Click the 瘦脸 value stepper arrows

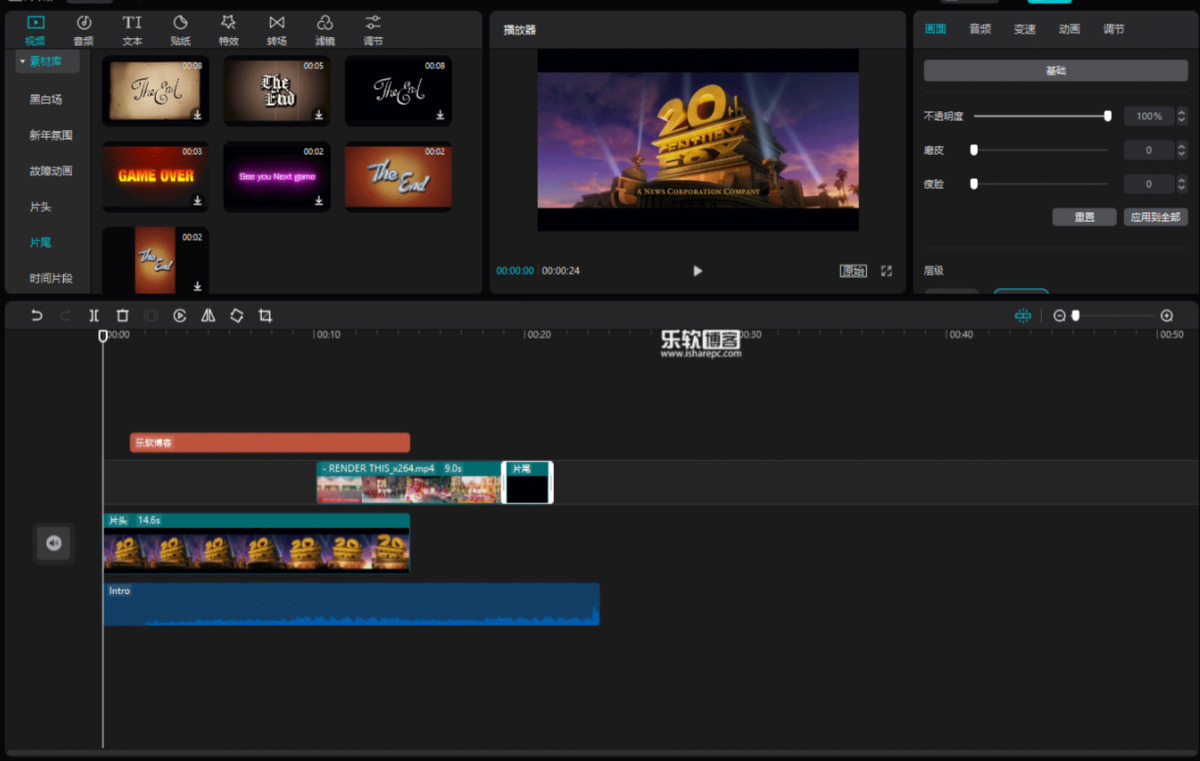pyautogui.click(x=1182, y=184)
